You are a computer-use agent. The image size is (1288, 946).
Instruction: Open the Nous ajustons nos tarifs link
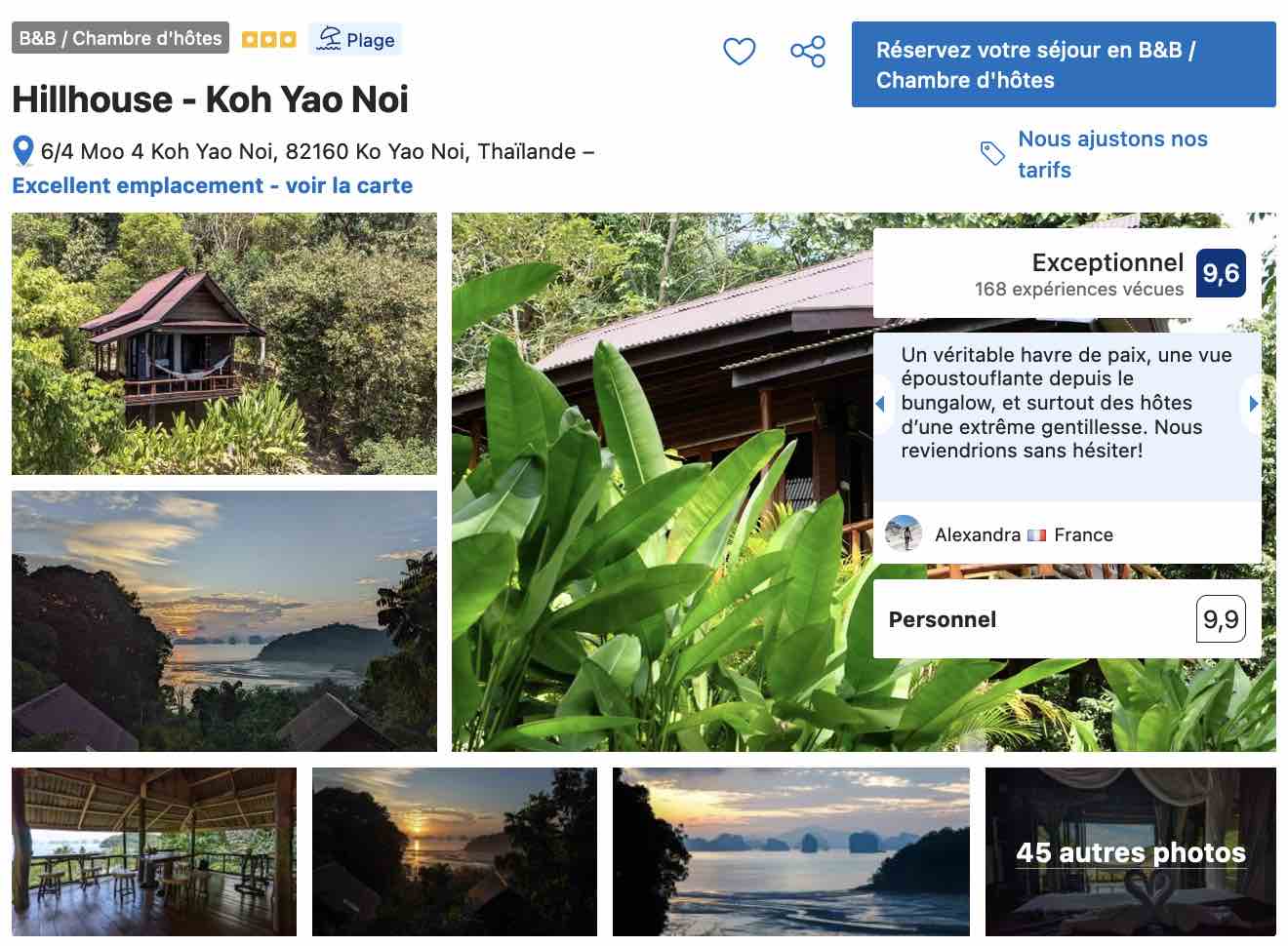pos(1112,154)
